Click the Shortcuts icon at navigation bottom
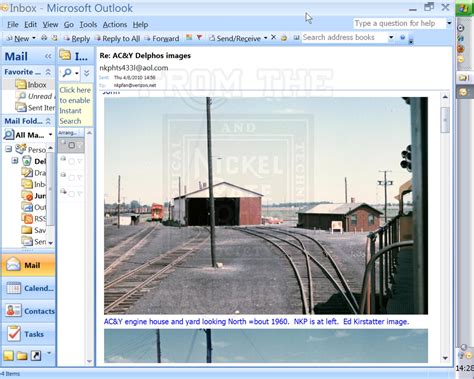The height and width of the screenshot is (379, 474). coord(36,355)
